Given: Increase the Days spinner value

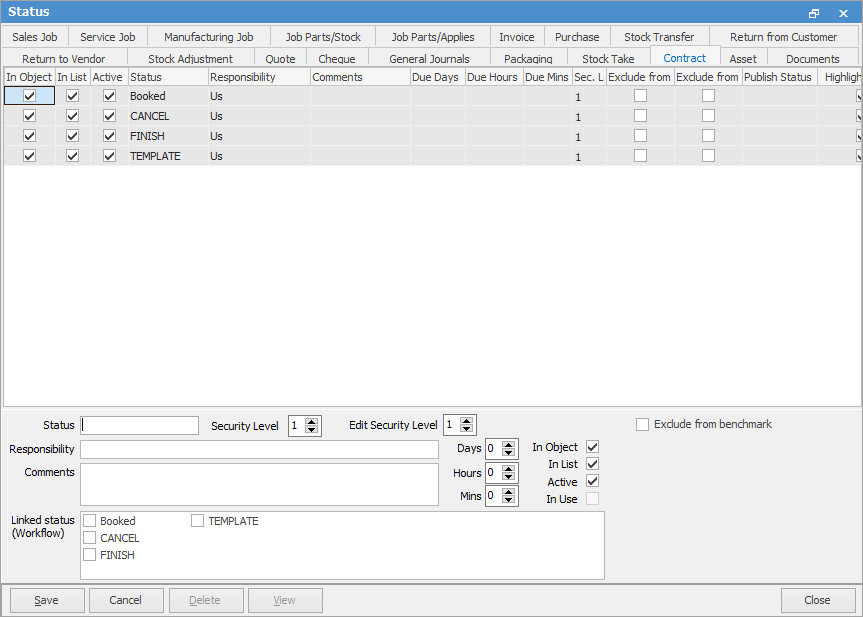Looking at the screenshot, I should pos(509,444).
